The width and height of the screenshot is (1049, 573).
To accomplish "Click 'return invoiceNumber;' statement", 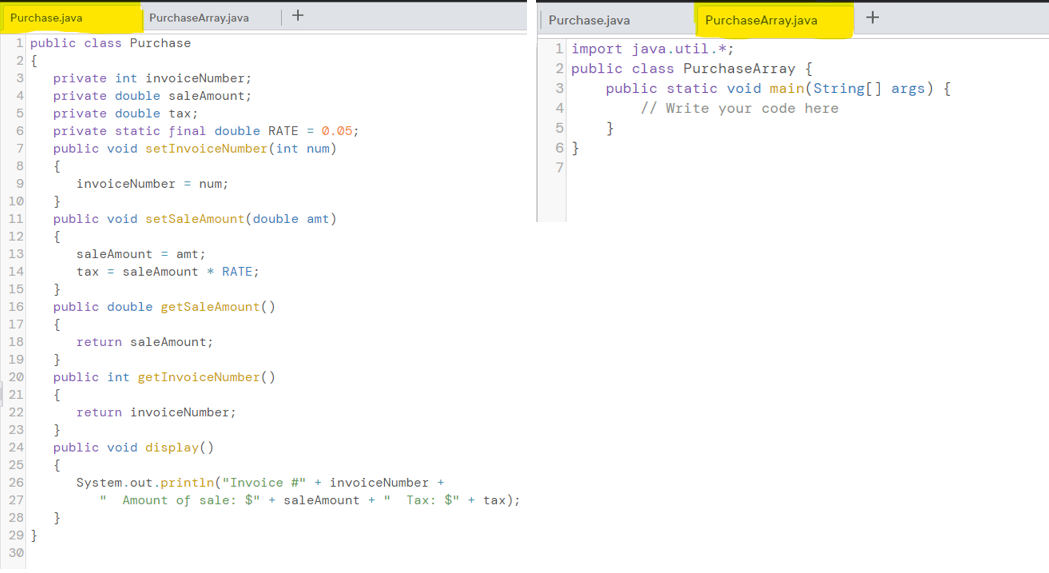I will (156, 412).
